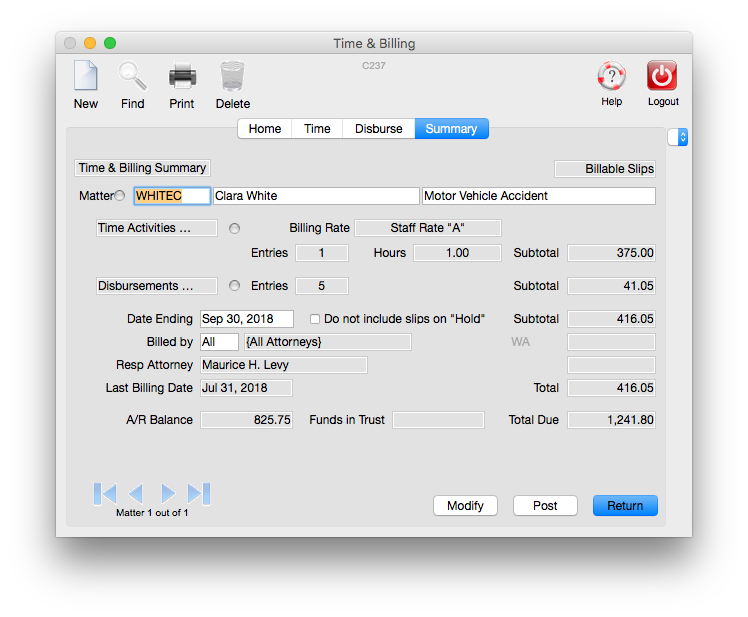This screenshot has height=617, width=748.
Task: Enable 'Do not include slips on Hold'
Action: [315, 319]
